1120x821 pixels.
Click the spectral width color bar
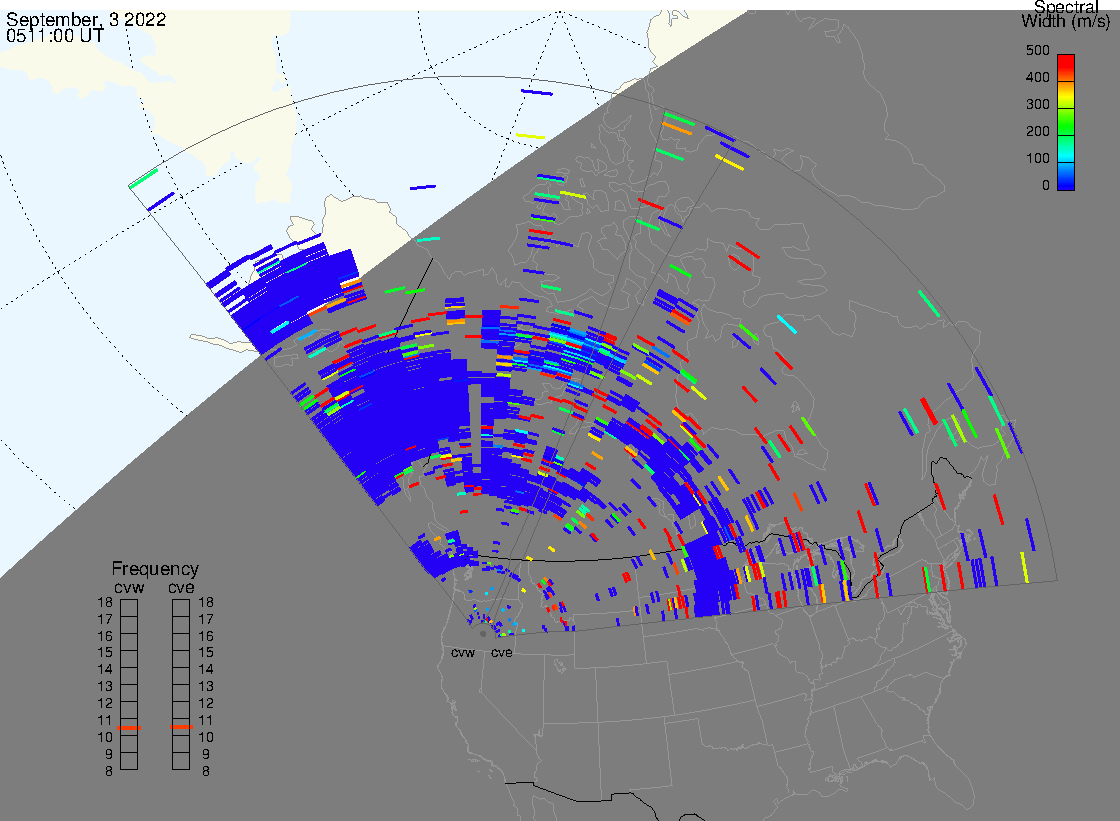(x=1066, y=122)
